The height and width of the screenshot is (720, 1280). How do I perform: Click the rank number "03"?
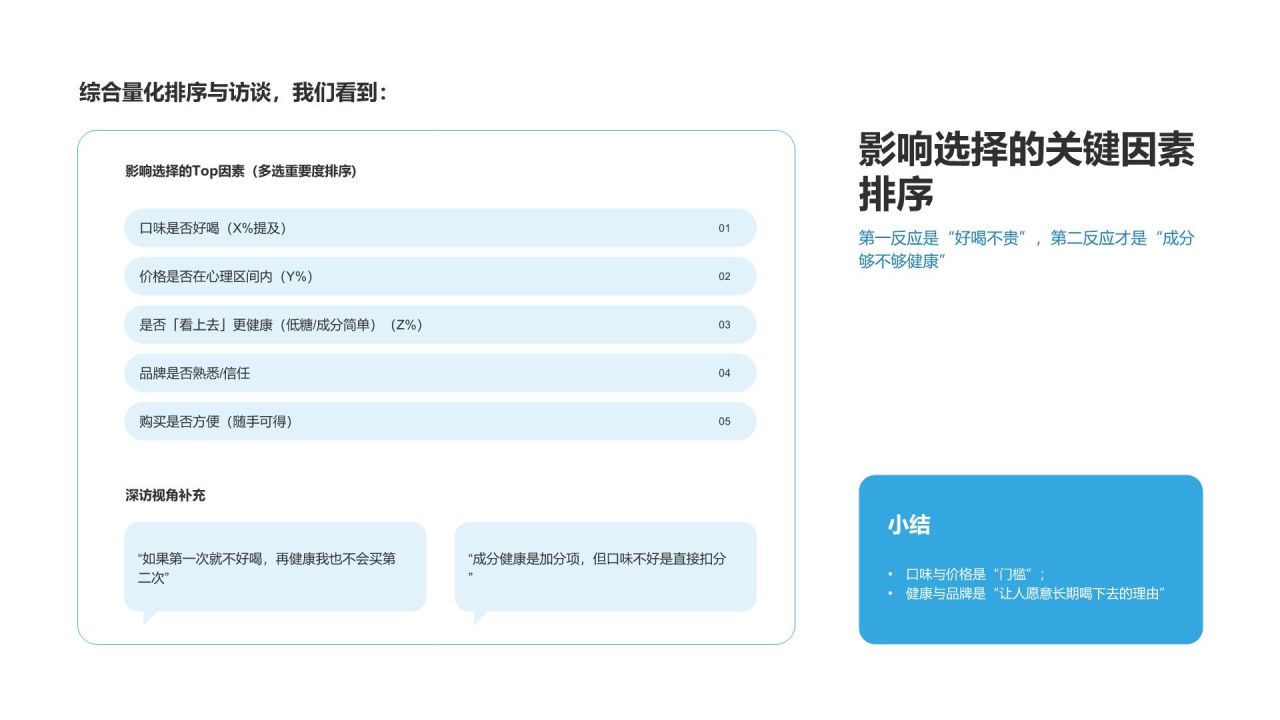point(724,325)
